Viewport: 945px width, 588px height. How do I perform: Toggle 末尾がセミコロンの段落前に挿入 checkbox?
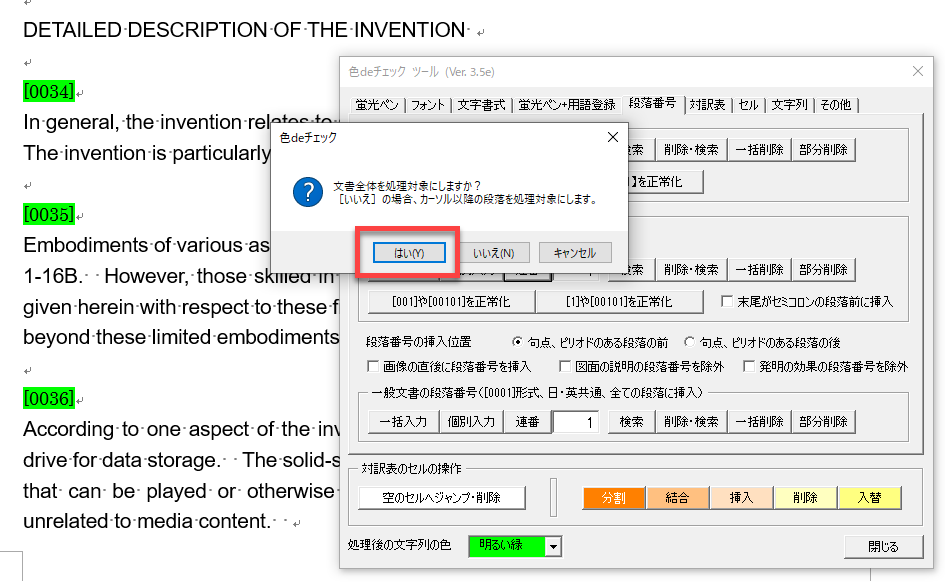pyautogui.click(x=727, y=301)
